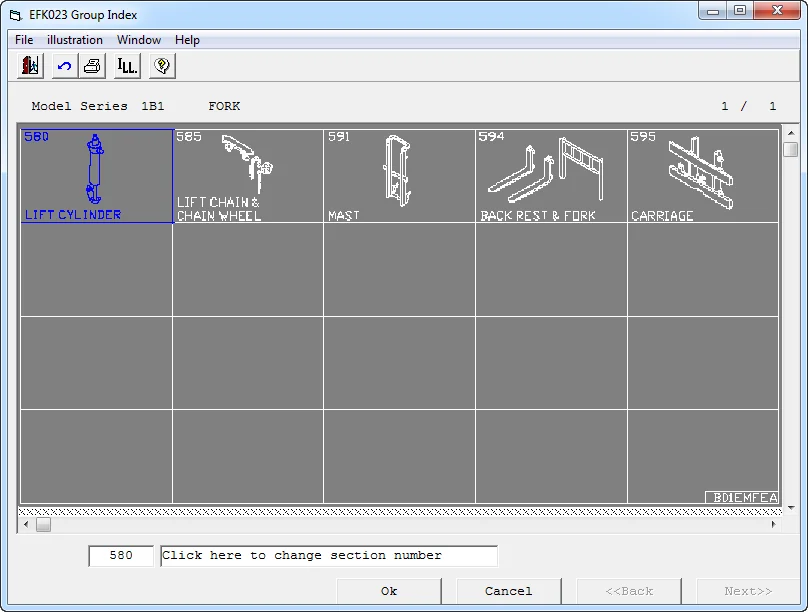Click the blue undo arrow icon

(x=65, y=66)
